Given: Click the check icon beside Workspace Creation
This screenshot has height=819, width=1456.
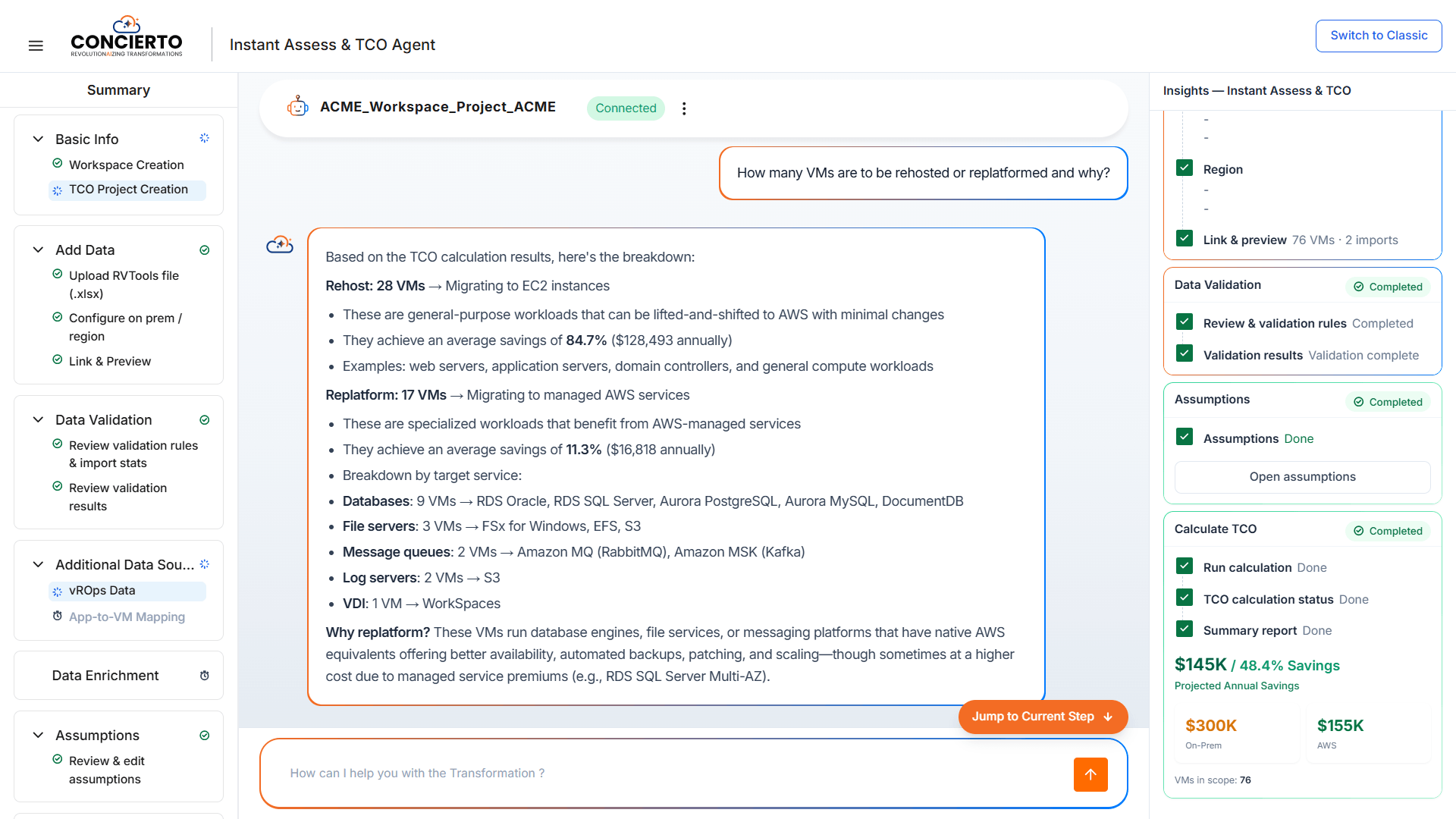Looking at the screenshot, I should coord(58,164).
